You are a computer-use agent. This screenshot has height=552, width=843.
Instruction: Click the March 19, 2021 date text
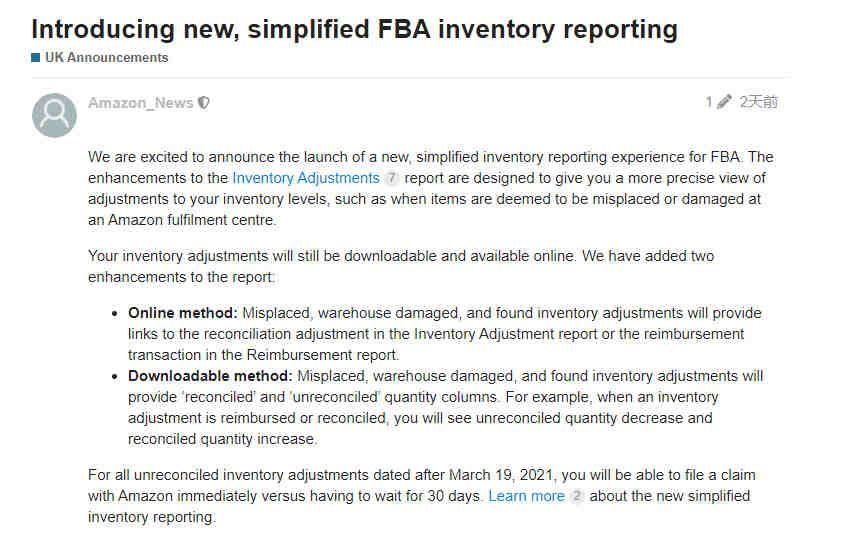(501, 475)
